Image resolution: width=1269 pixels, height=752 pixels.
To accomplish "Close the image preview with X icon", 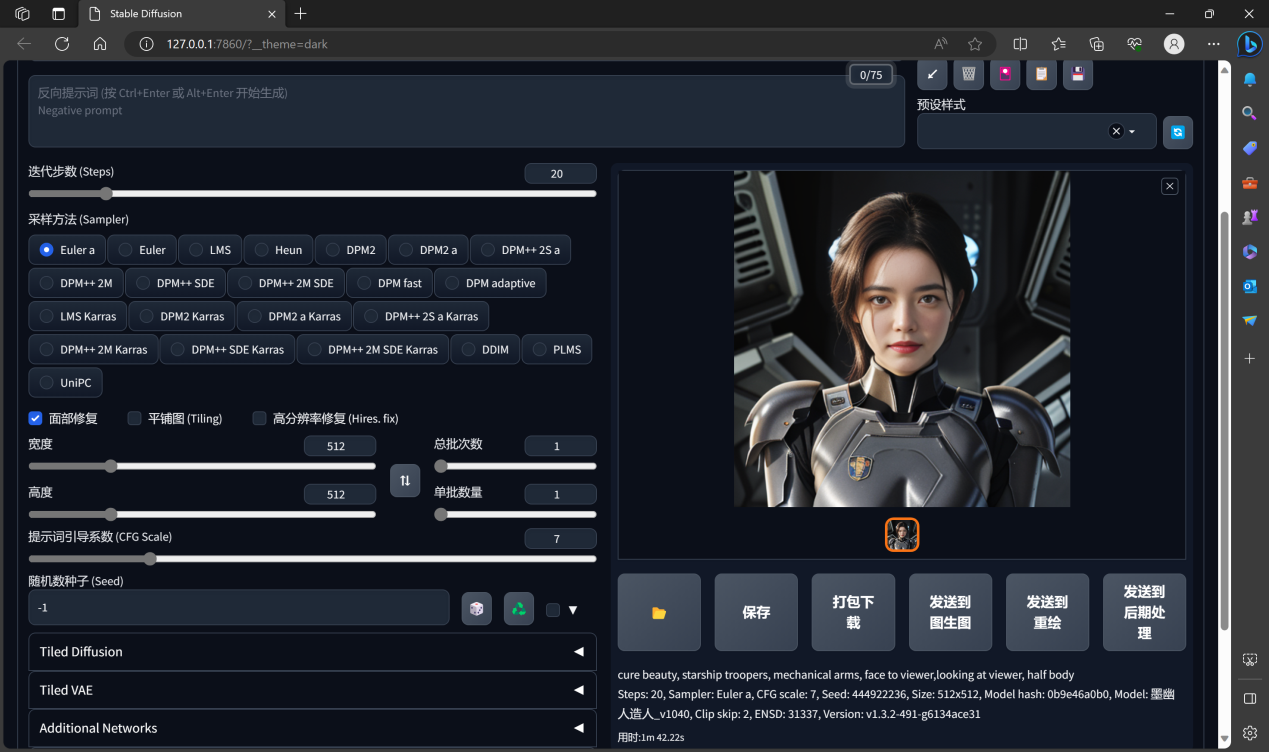I will [x=1169, y=186].
